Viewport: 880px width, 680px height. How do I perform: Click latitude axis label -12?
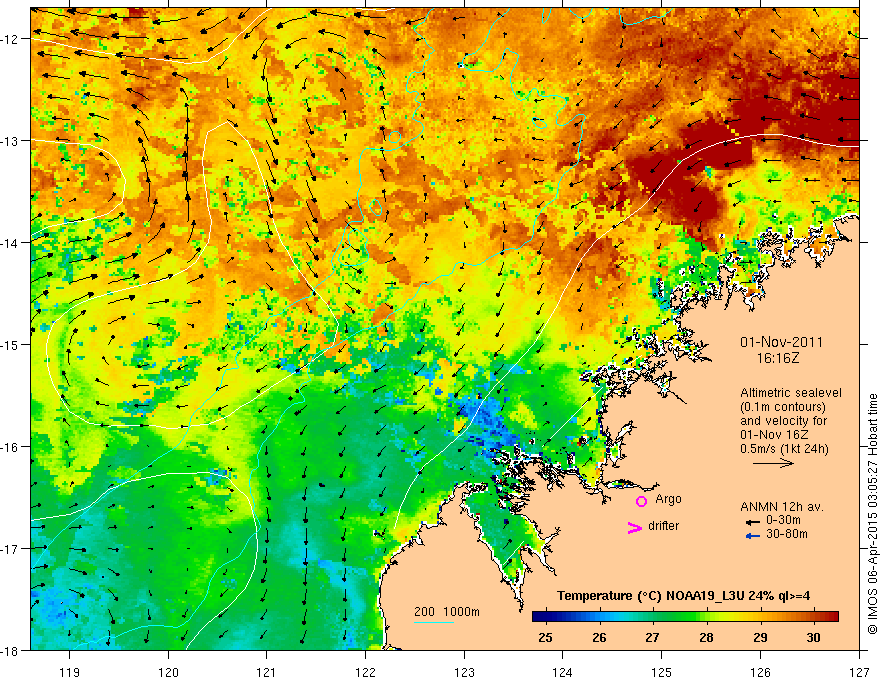click(11, 39)
